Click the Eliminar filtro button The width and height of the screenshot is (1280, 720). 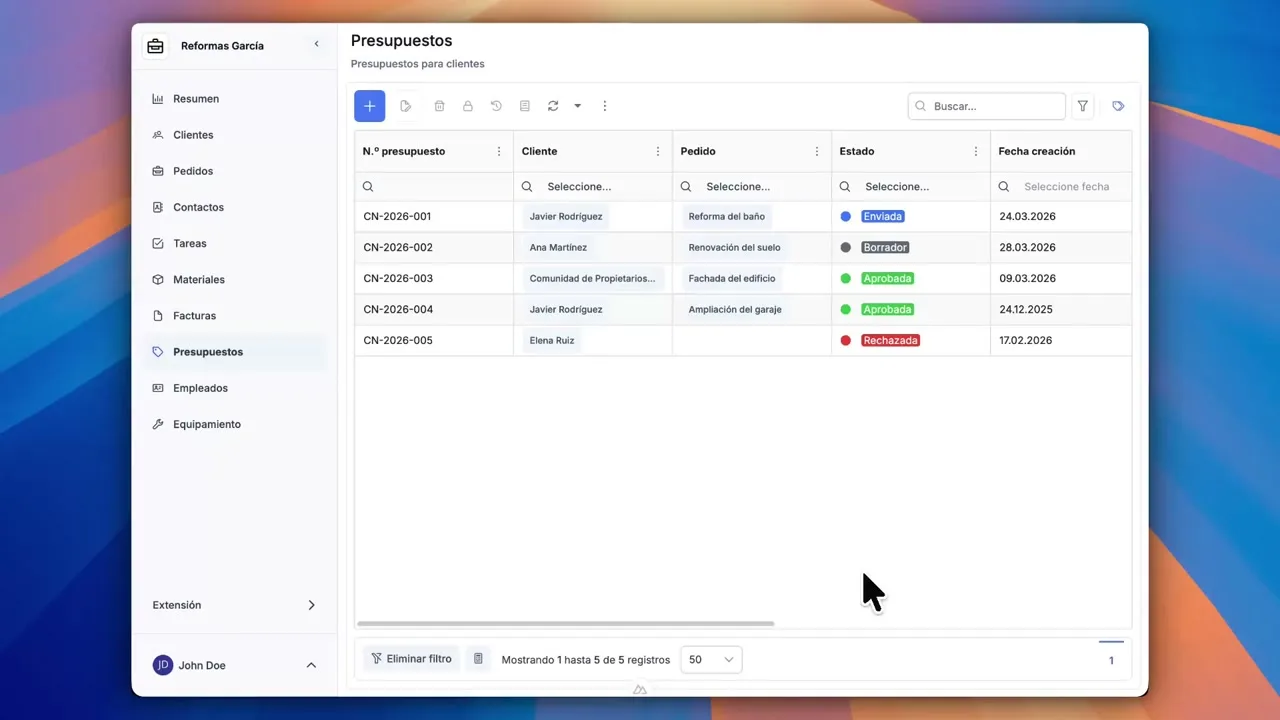(411, 659)
